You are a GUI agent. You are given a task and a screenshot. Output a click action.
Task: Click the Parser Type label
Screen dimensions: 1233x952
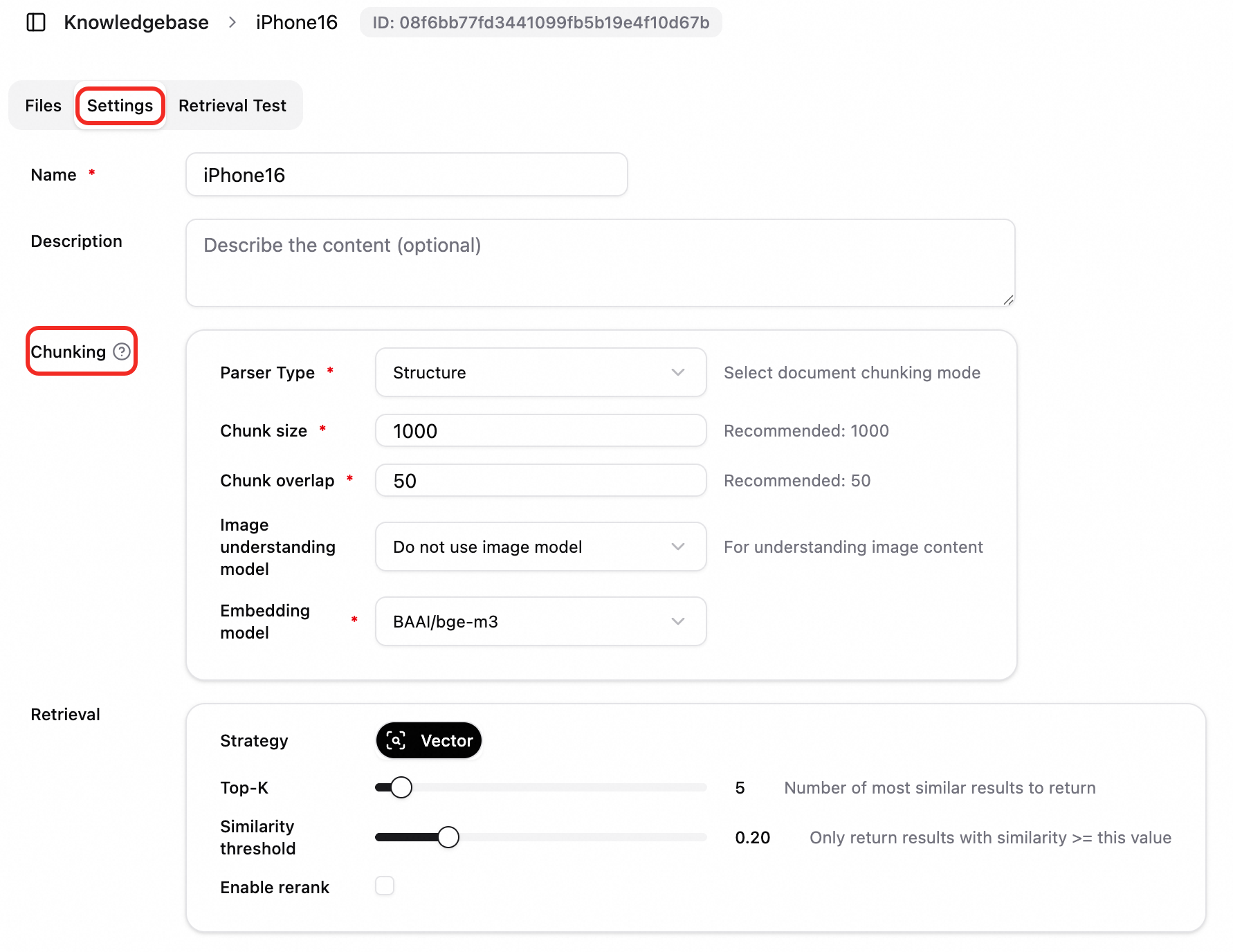coord(267,372)
